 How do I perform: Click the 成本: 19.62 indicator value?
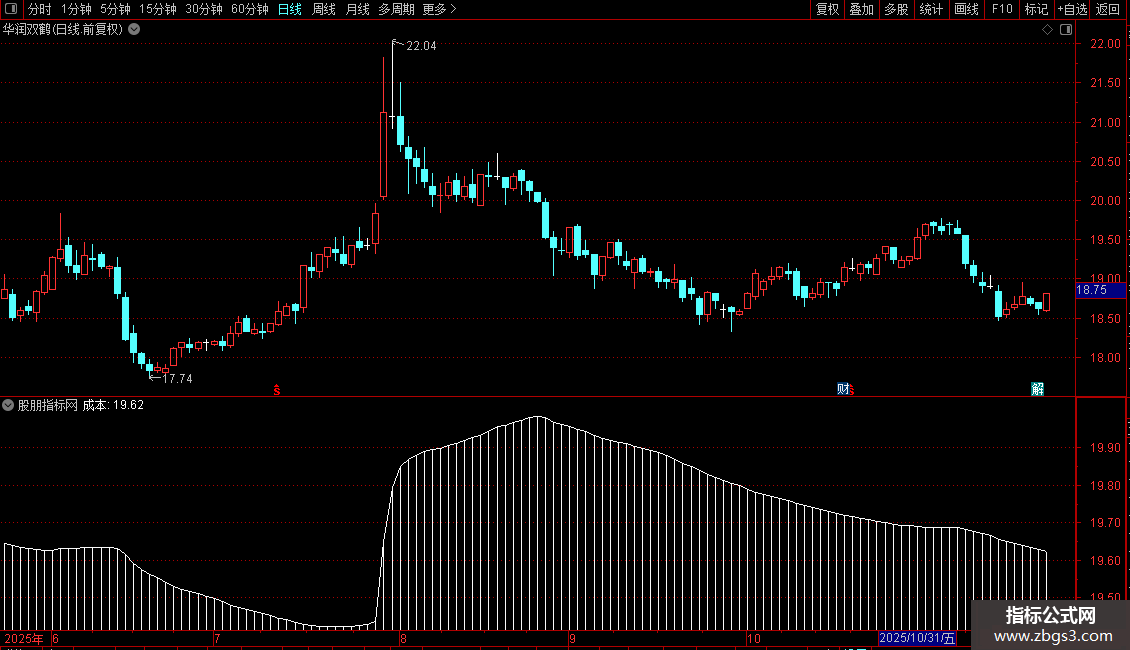coord(113,405)
